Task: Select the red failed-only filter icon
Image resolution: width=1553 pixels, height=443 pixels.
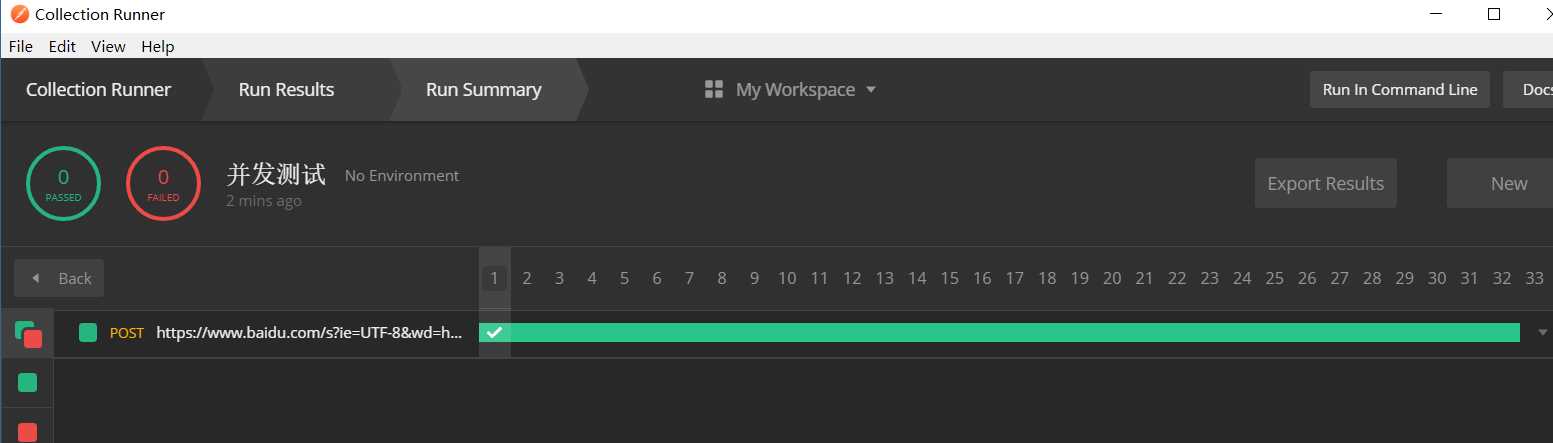Action: 28,432
